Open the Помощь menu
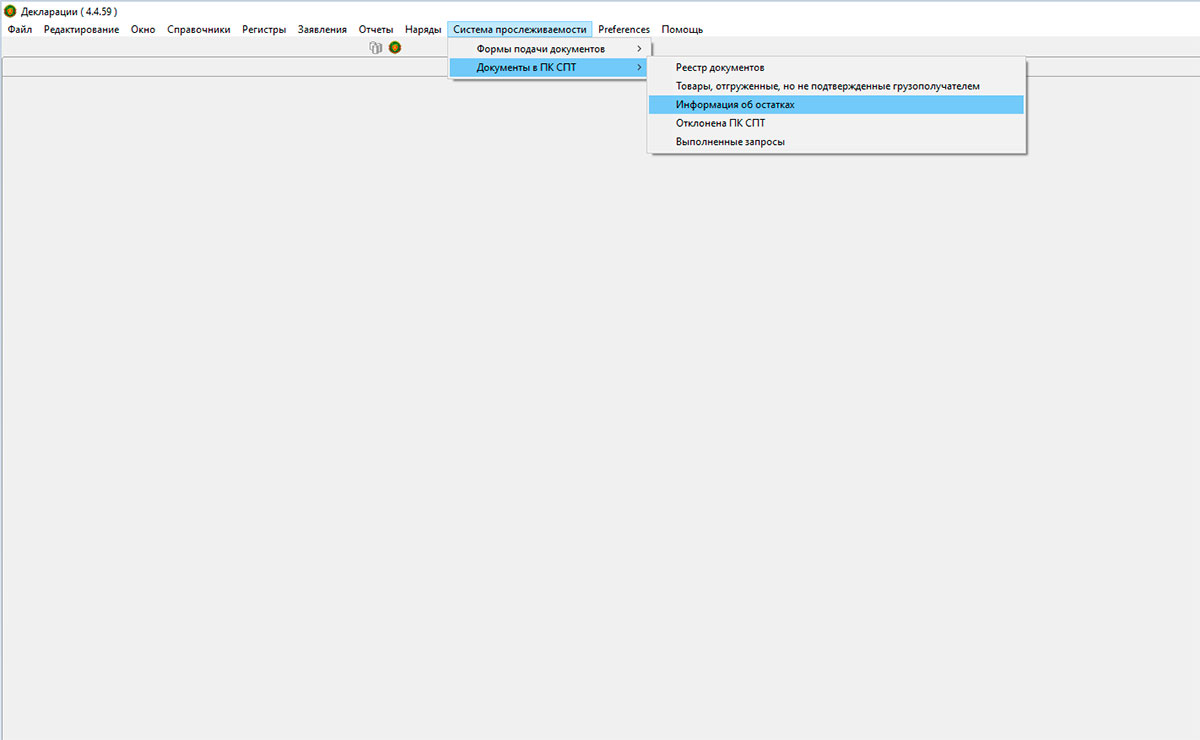1200x740 pixels. coord(682,29)
